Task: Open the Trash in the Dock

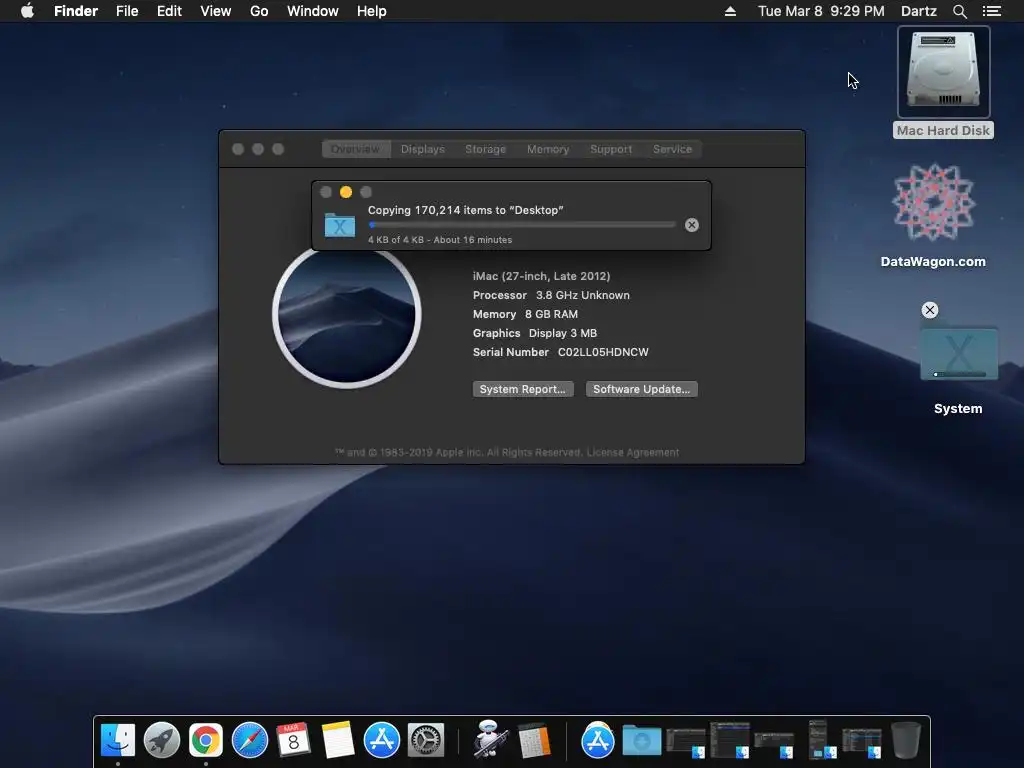Action: [906, 740]
